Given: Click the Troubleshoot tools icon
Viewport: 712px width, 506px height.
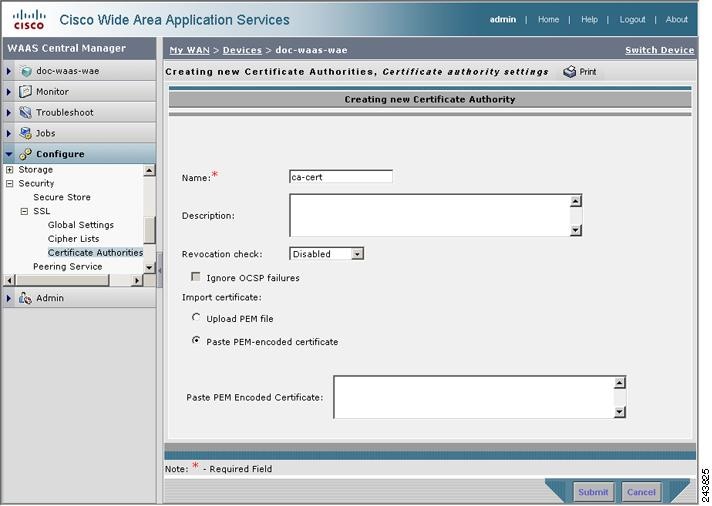Looking at the screenshot, I should [x=25, y=112].
